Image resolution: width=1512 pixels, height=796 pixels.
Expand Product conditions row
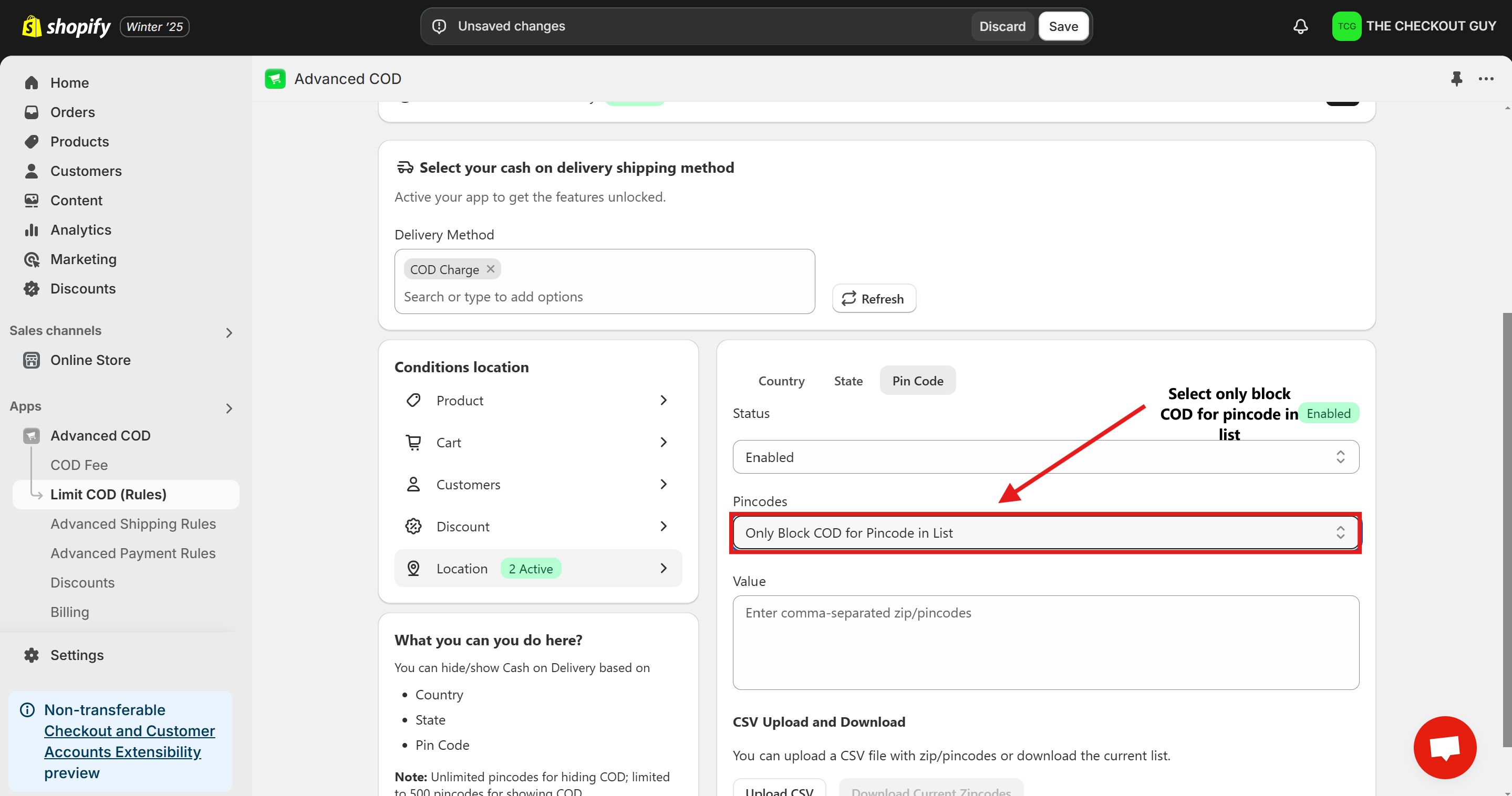(537, 400)
